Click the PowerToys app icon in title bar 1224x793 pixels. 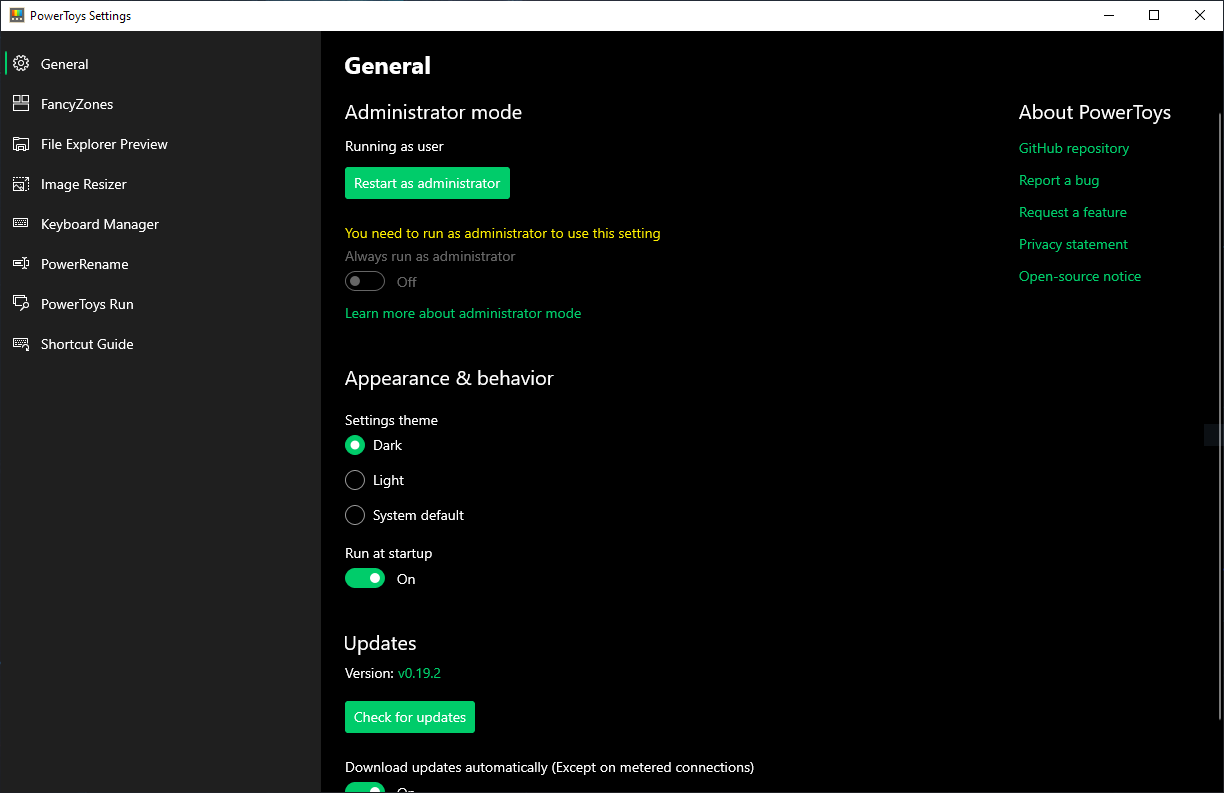[x=16, y=15]
